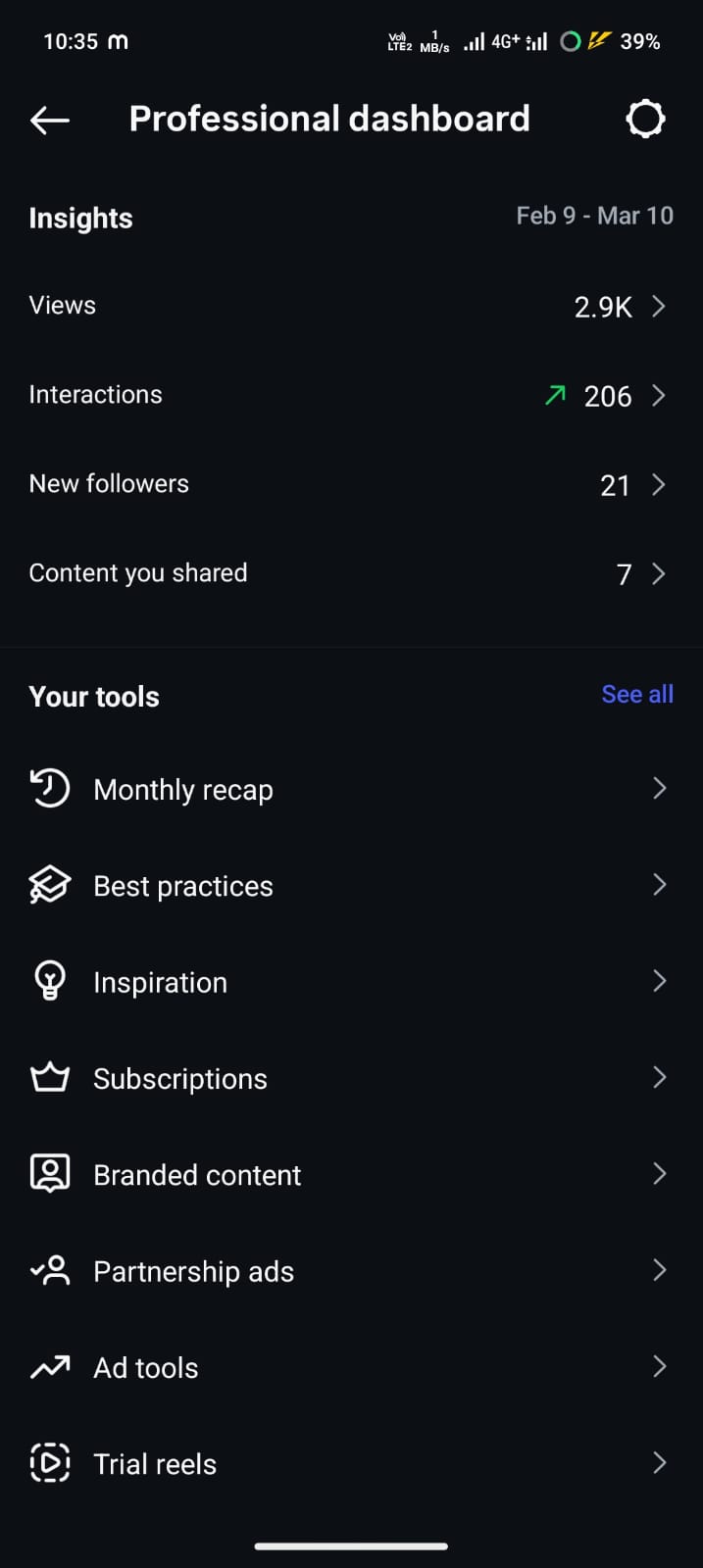Tap the Best practices graduation cap icon

click(50, 885)
